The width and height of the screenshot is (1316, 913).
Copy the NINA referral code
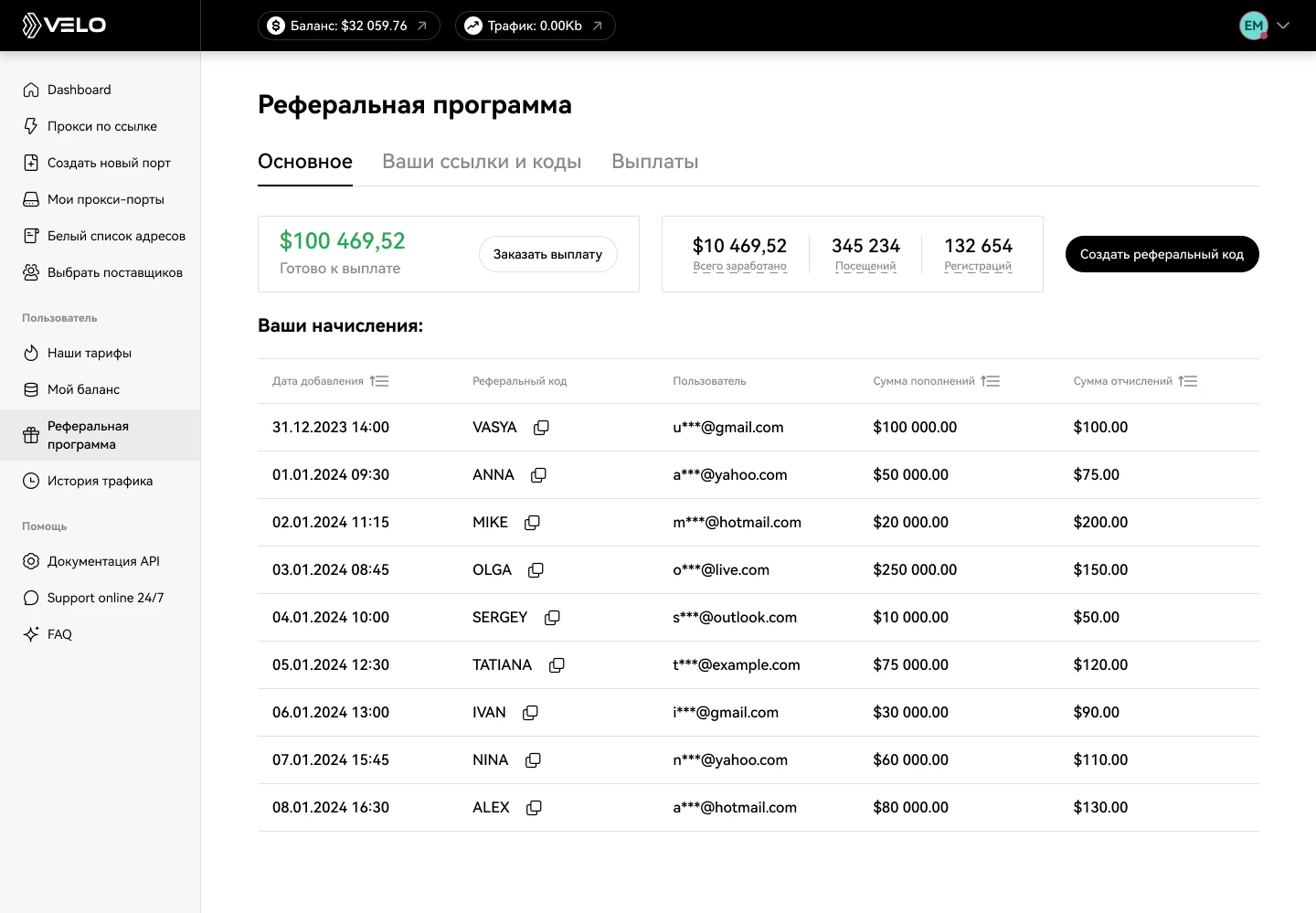pyautogui.click(x=533, y=760)
